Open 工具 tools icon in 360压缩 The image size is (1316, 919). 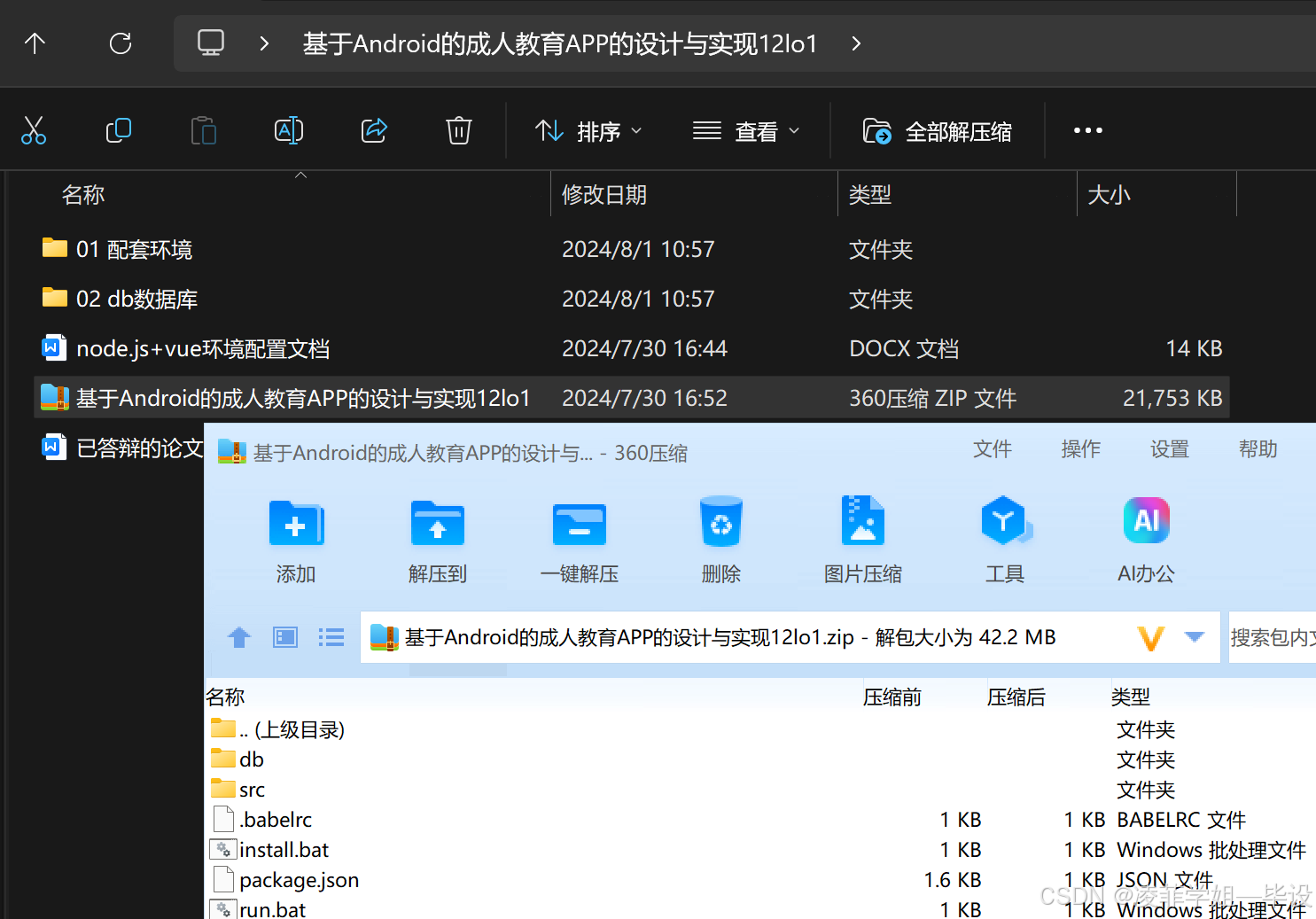click(x=1005, y=539)
